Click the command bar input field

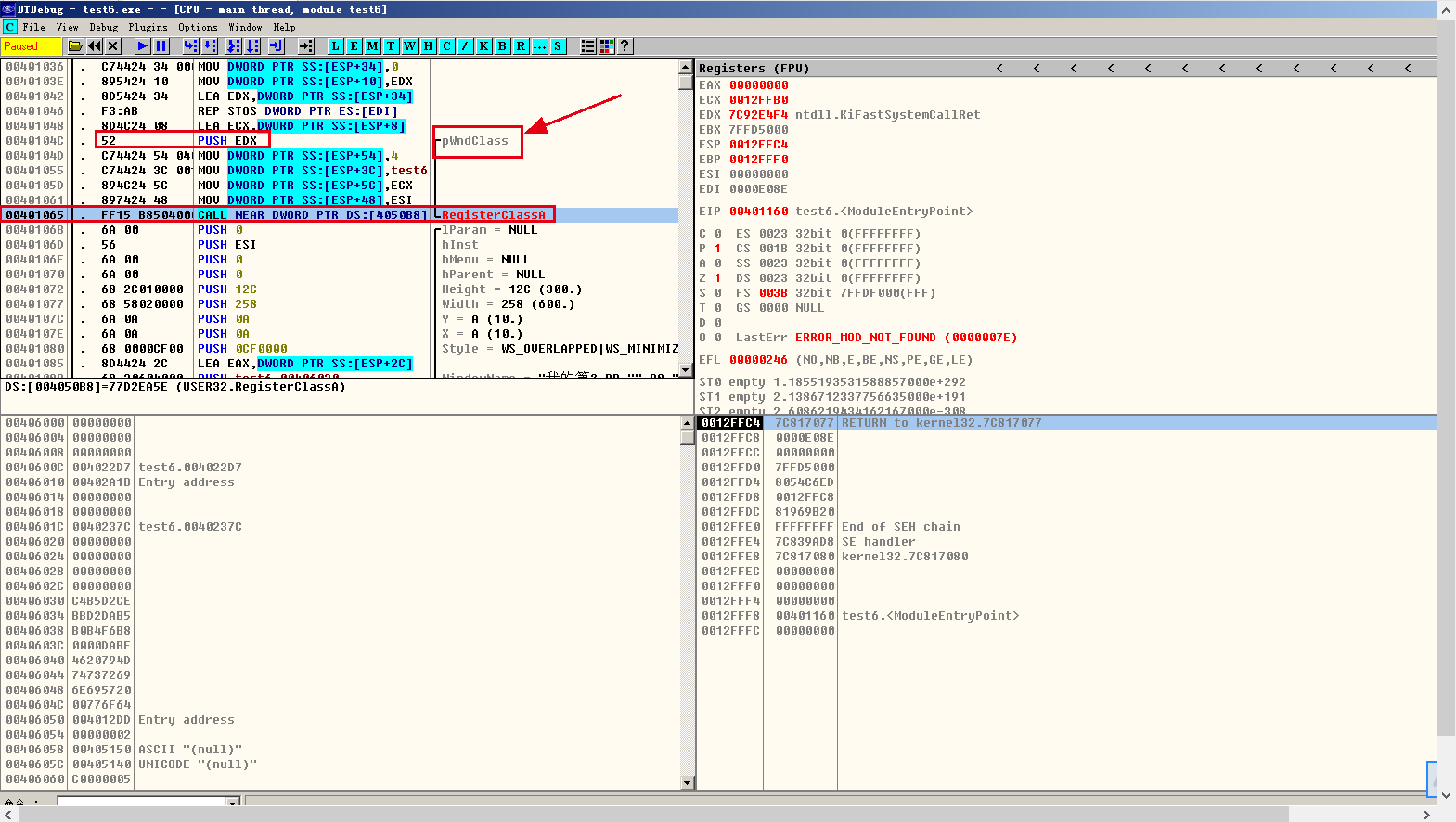click(142, 801)
